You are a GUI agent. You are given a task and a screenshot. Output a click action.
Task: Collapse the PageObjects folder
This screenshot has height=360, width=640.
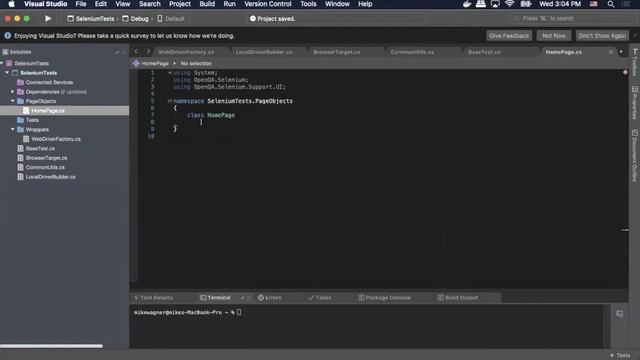[x=13, y=101]
